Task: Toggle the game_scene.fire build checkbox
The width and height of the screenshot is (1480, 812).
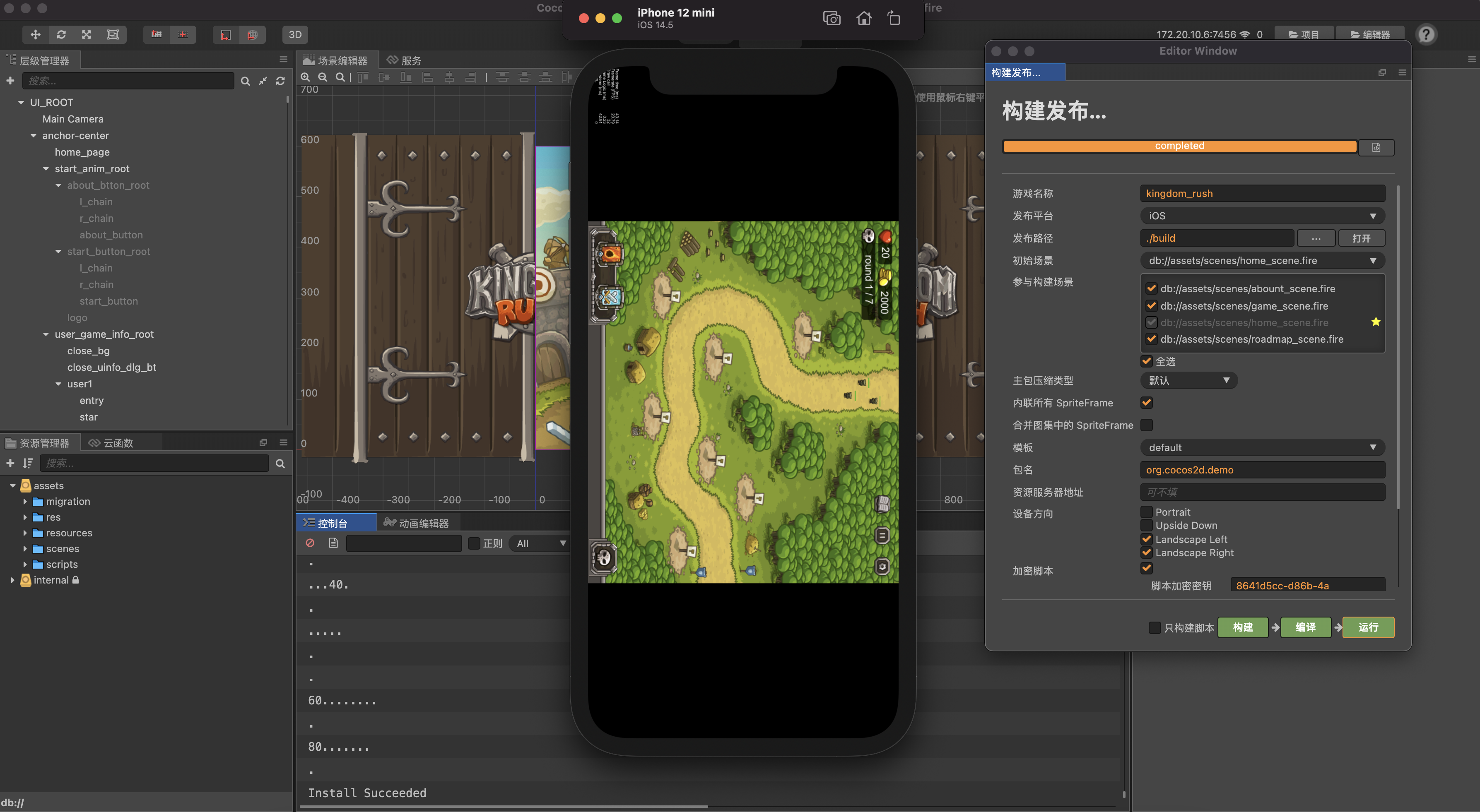Action: [1151, 305]
